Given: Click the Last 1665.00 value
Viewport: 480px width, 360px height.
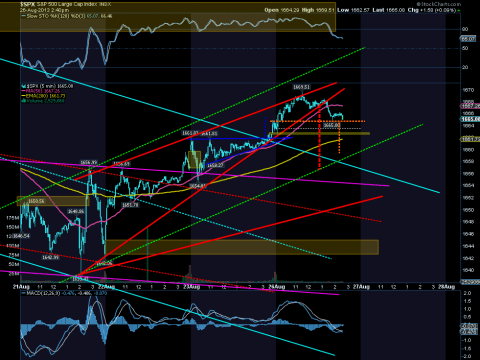Looking at the screenshot, I should tap(389, 10).
